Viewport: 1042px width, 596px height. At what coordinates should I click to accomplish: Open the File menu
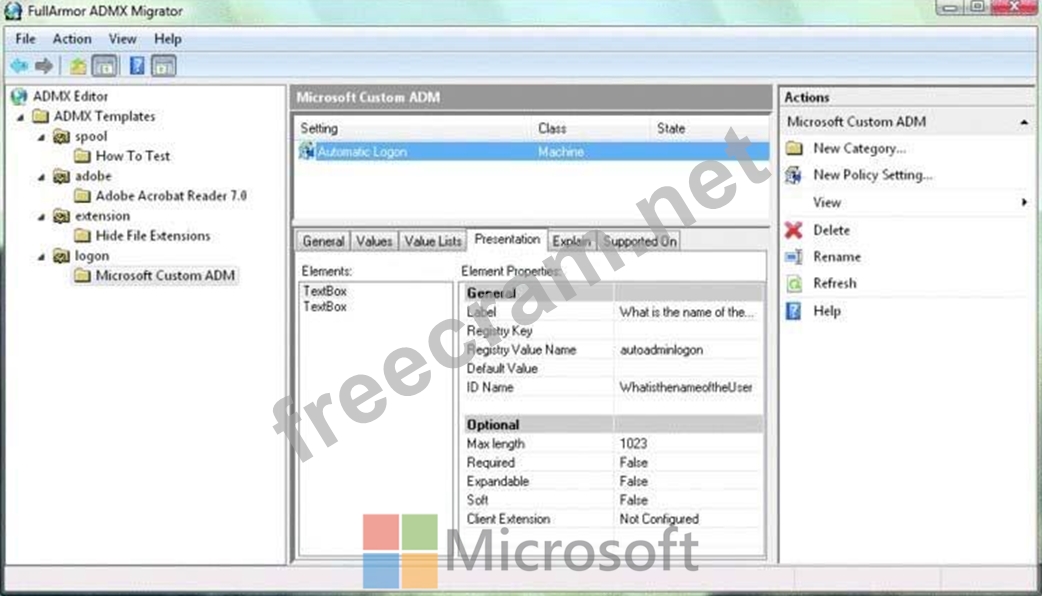pyautogui.click(x=25, y=39)
